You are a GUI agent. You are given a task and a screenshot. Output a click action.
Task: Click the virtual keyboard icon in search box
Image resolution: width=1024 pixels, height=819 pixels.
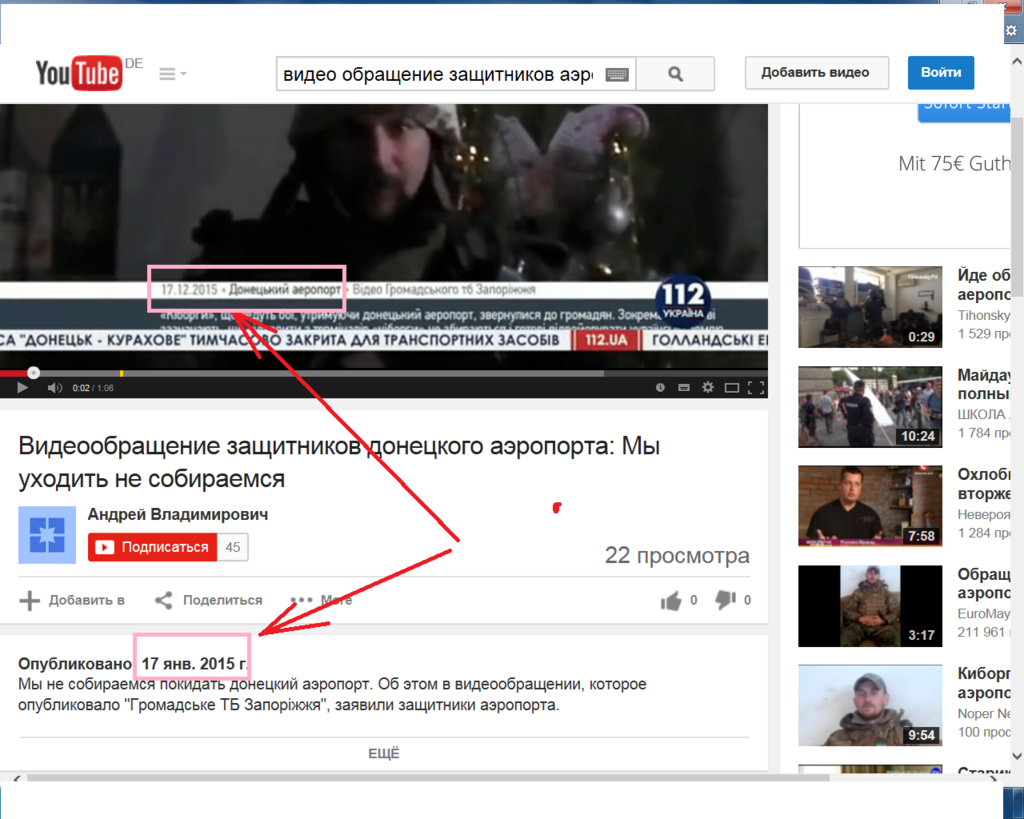(616, 74)
